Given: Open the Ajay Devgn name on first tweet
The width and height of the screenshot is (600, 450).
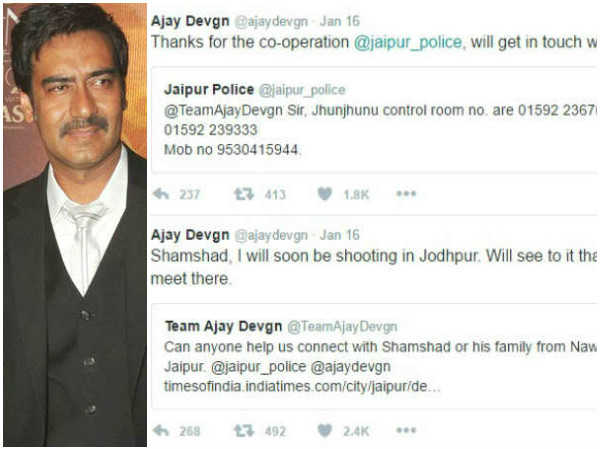Looking at the screenshot, I should coord(190,21).
